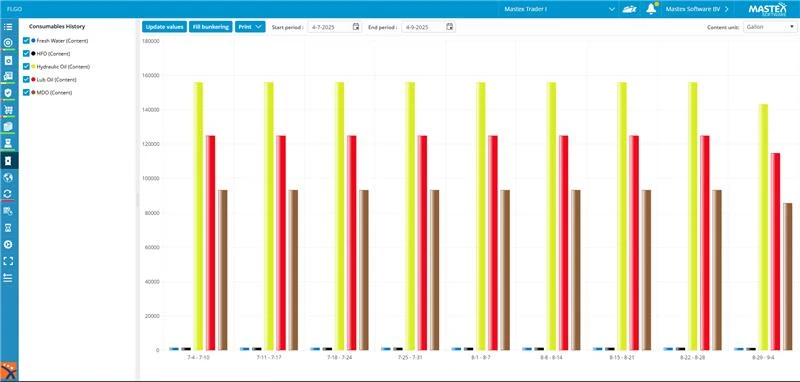The height and width of the screenshot is (382, 800).
Task: Open the list menu icon atop sidebar
Action: click(x=8, y=27)
